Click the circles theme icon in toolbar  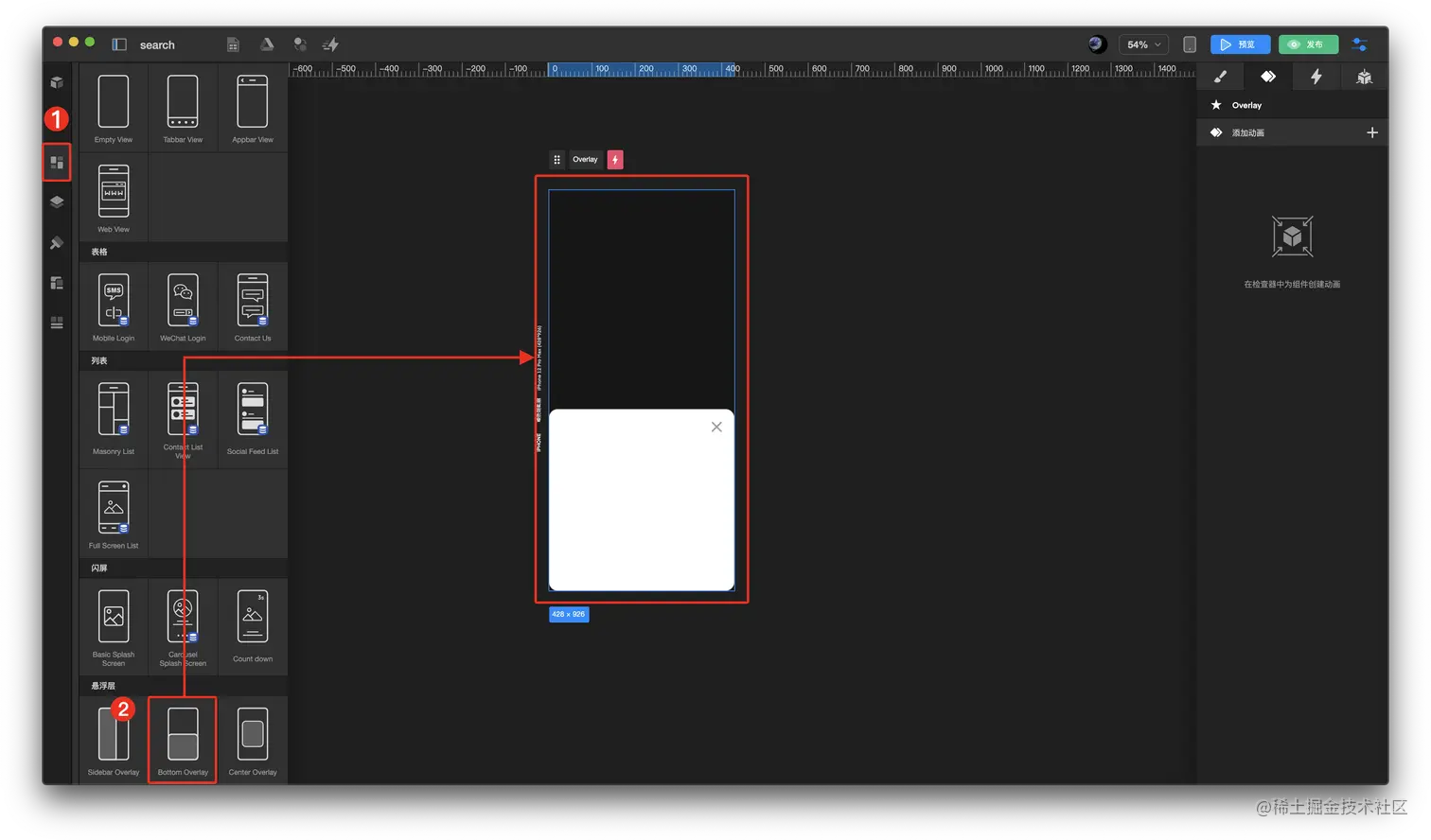pos(299,44)
